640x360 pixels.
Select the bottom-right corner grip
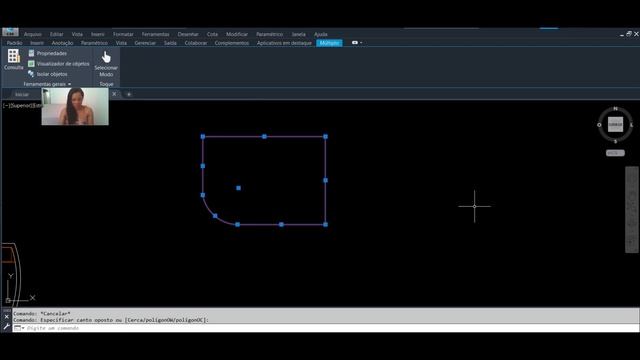325,224
